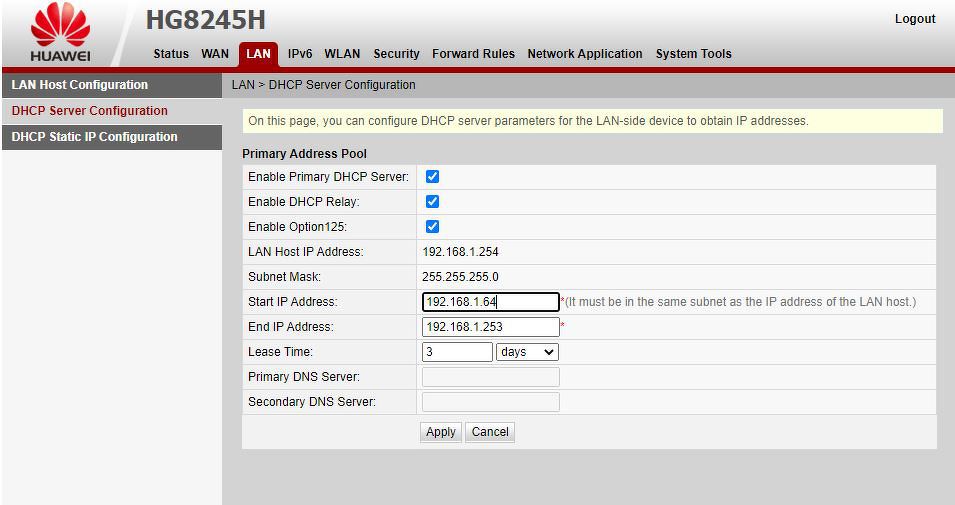The width and height of the screenshot is (955, 505).
Task: Click the Primary Address Pool heading
Action: tap(305, 154)
